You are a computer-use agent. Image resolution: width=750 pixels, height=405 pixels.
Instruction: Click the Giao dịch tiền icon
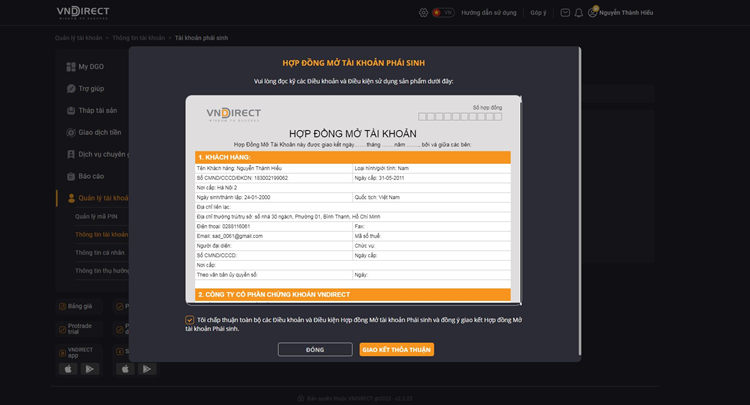pos(71,132)
